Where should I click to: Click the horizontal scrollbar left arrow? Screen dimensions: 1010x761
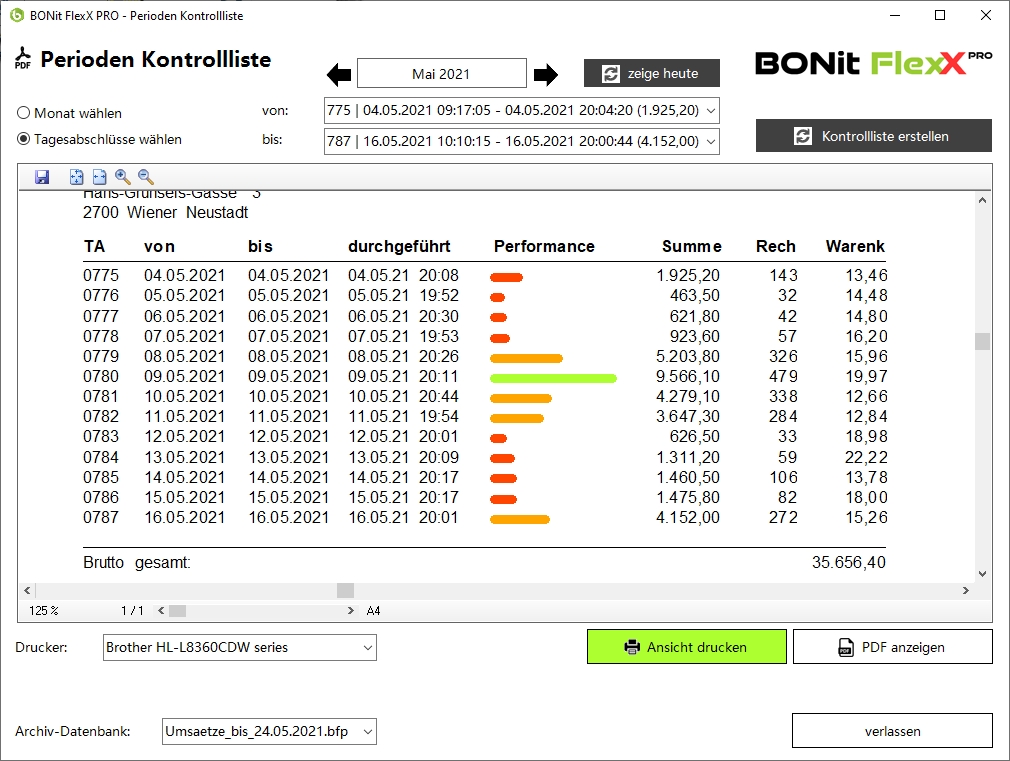point(27,590)
